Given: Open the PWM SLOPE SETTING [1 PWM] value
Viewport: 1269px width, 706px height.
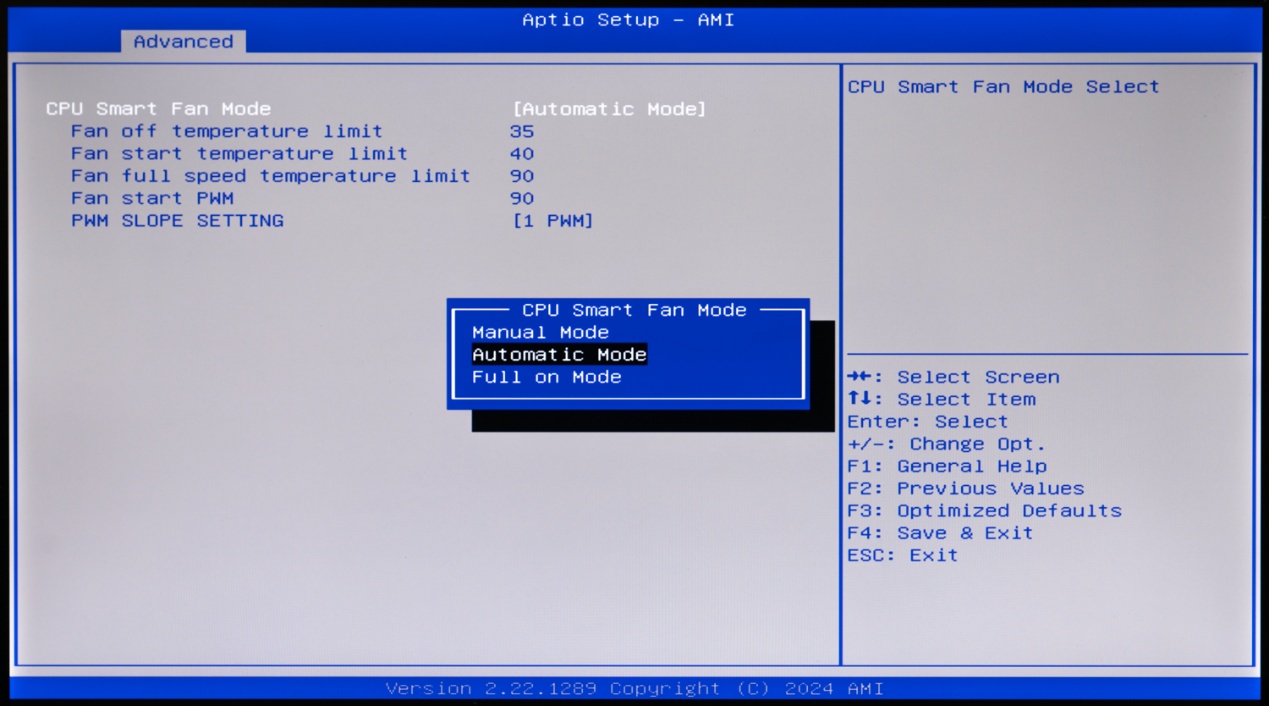Looking at the screenshot, I should click(552, 221).
